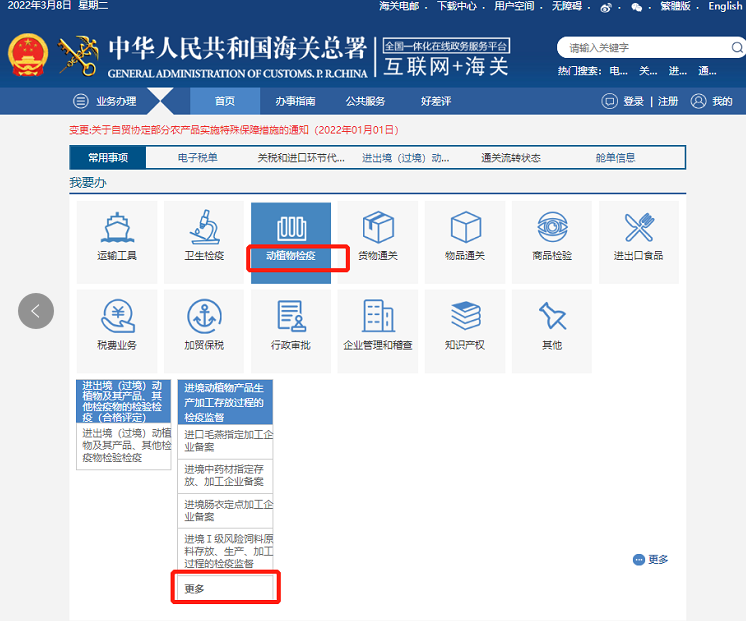Click hot search term 通...
This screenshot has height=621, width=746.
click(x=707, y=71)
